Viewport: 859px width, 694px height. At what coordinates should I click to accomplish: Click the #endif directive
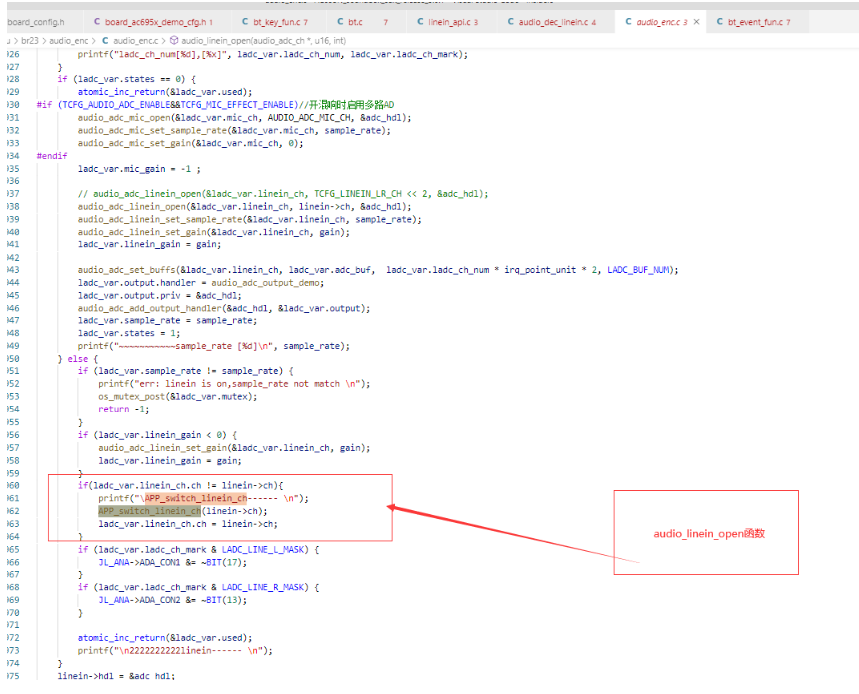(x=52, y=156)
